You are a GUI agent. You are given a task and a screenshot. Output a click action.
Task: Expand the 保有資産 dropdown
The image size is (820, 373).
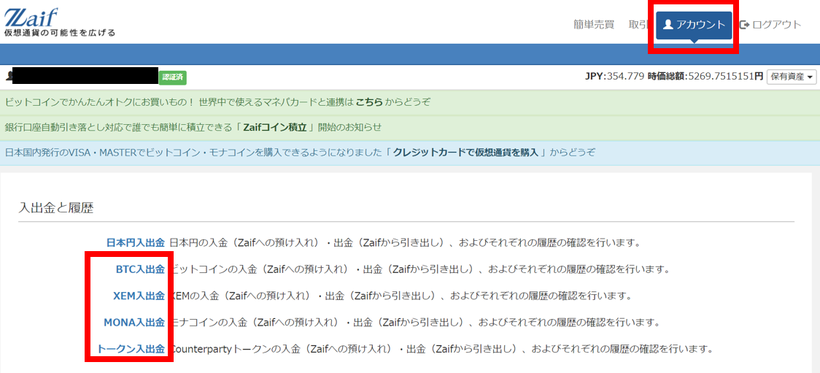coord(791,76)
